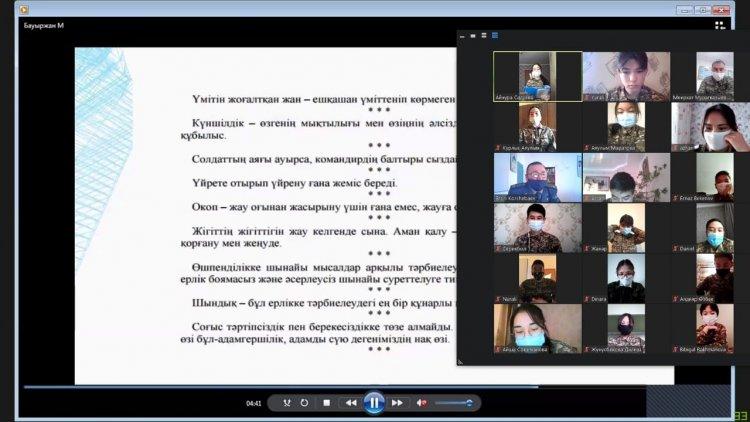Image resolution: width=750 pixels, height=422 pixels.
Task: Click the Dinara participant video tile
Action: coord(626,279)
